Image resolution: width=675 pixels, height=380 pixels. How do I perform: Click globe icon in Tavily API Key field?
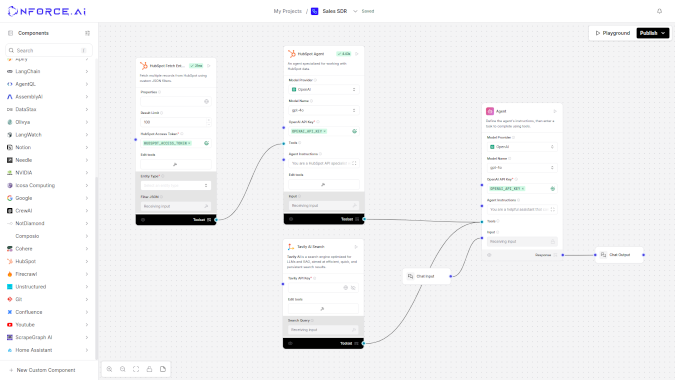(x=345, y=287)
